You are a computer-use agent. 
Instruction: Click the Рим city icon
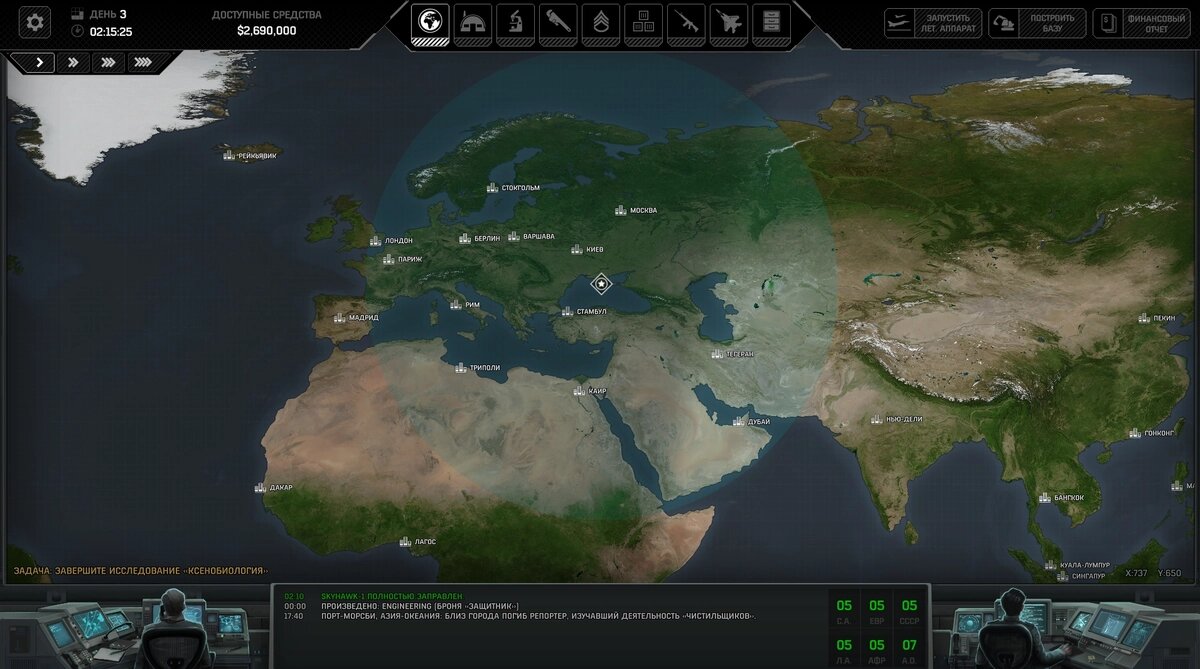coord(456,305)
